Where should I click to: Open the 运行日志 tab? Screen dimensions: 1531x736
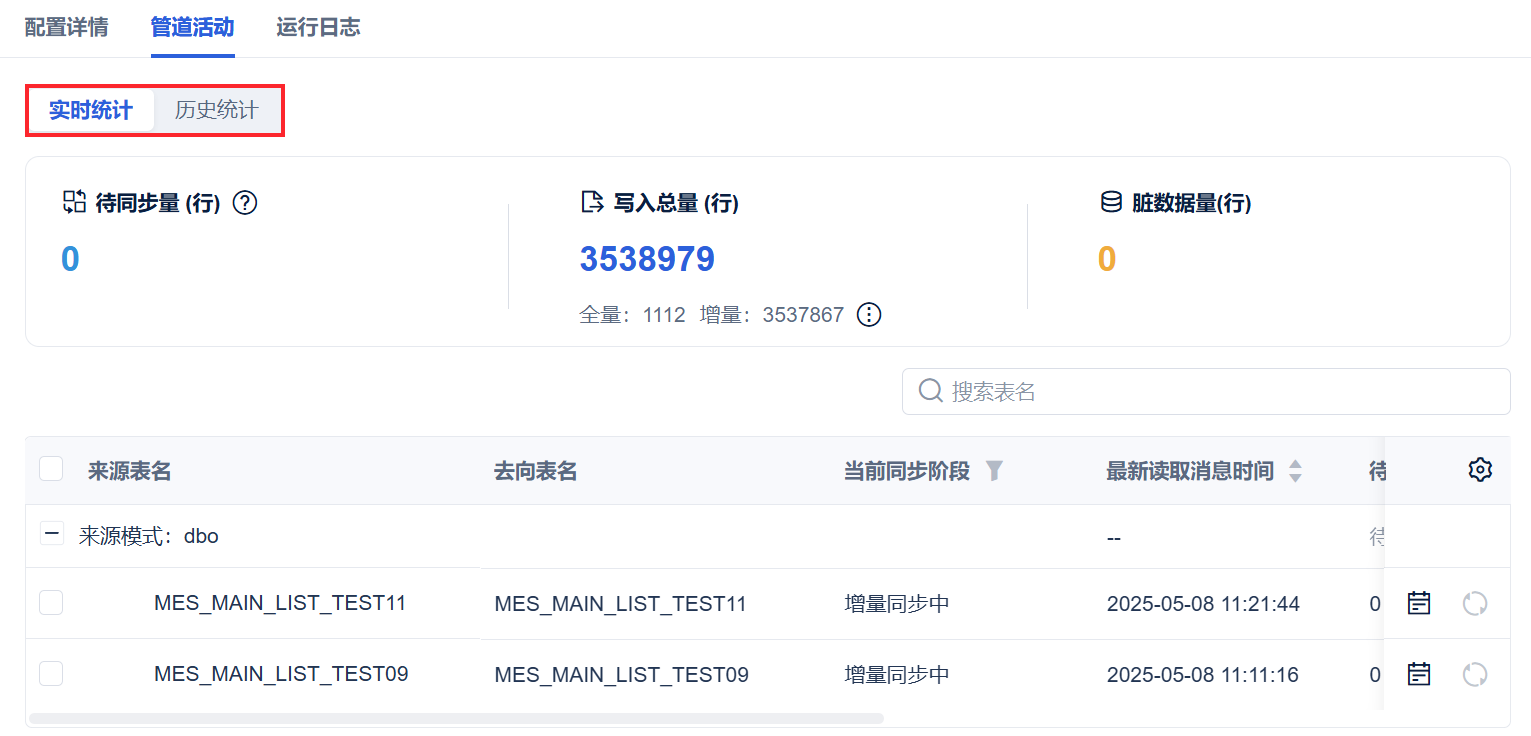coord(318,27)
